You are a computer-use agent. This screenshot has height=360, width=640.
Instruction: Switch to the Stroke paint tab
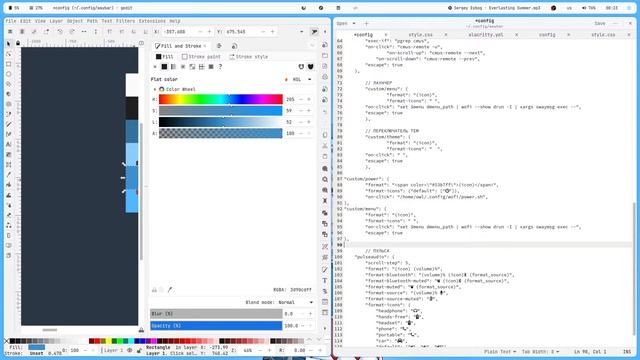(x=201, y=57)
